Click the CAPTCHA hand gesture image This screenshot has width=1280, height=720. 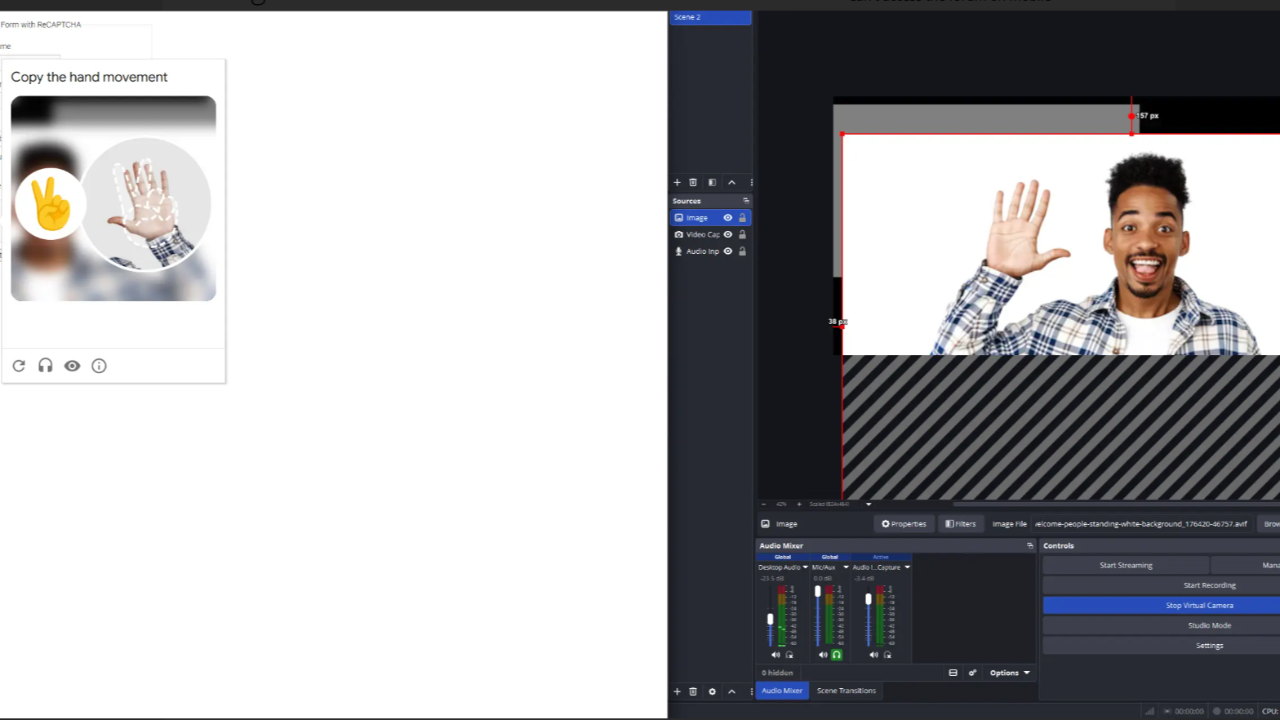click(113, 198)
